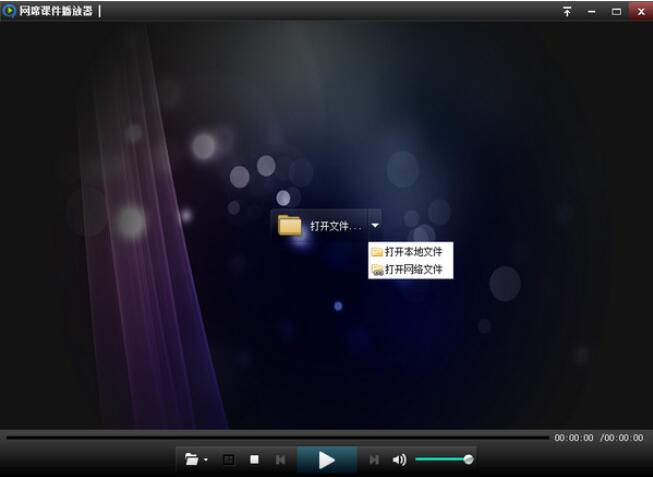Select 打开本地文件 from the menu
The height and width of the screenshot is (477, 653).
(x=411, y=252)
